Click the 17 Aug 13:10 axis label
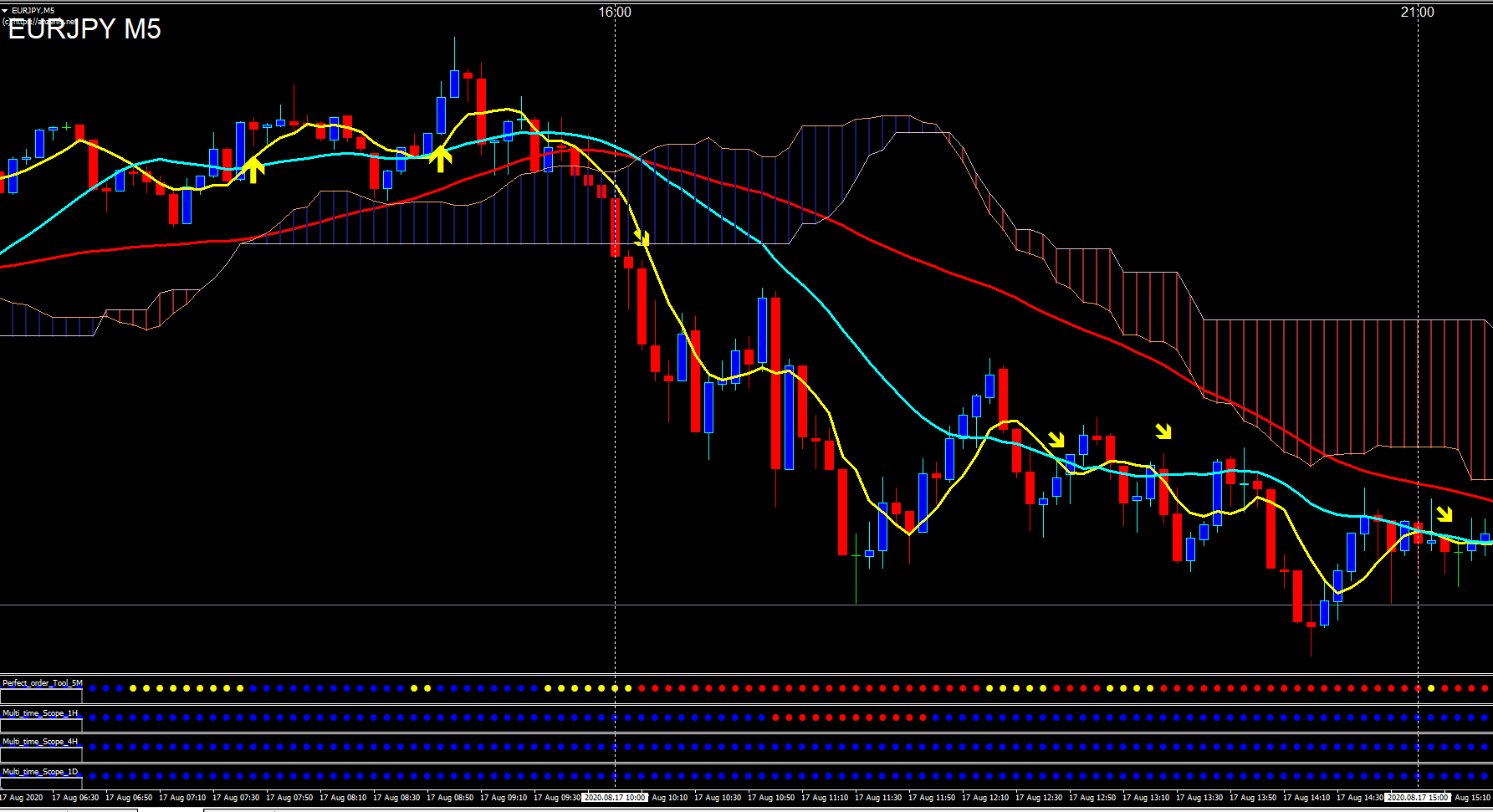The image size is (1493, 812). 1146,798
